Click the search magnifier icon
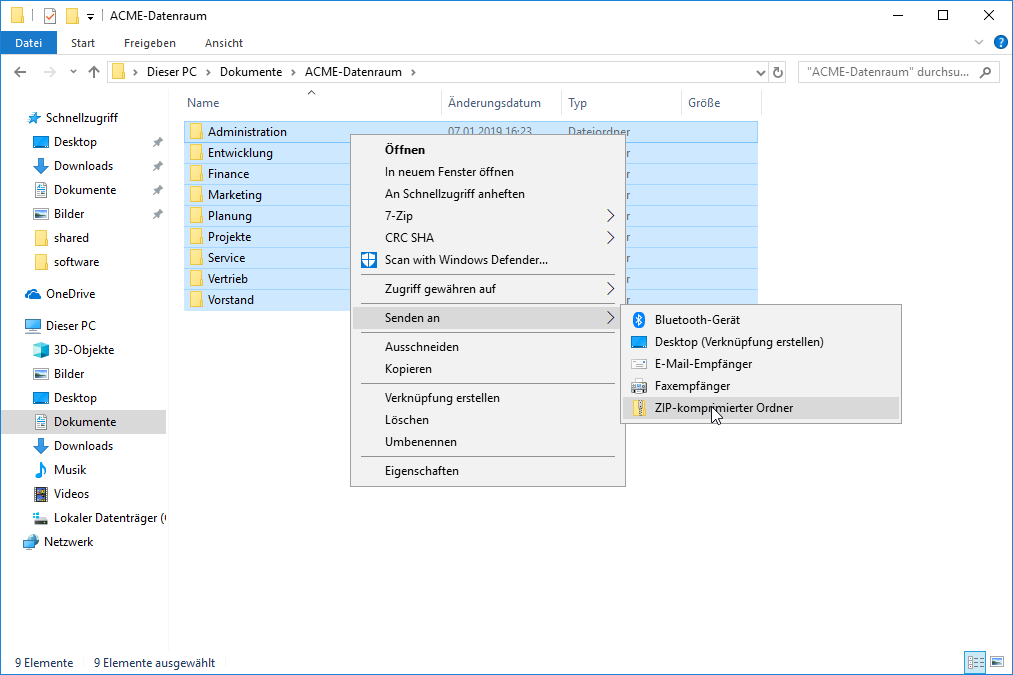The height and width of the screenshot is (675, 1013). (985, 72)
